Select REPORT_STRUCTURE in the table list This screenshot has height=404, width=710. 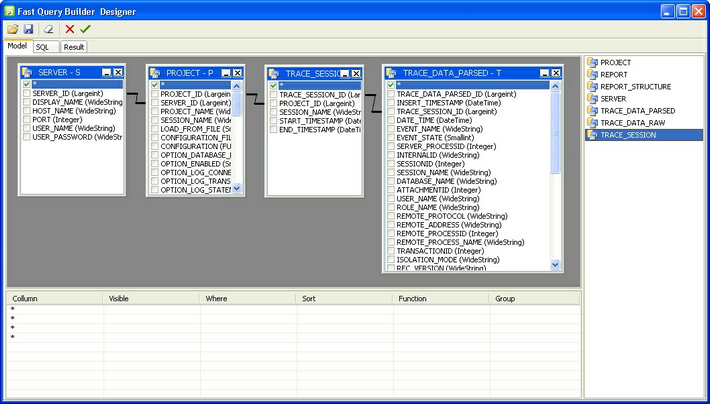click(636, 87)
